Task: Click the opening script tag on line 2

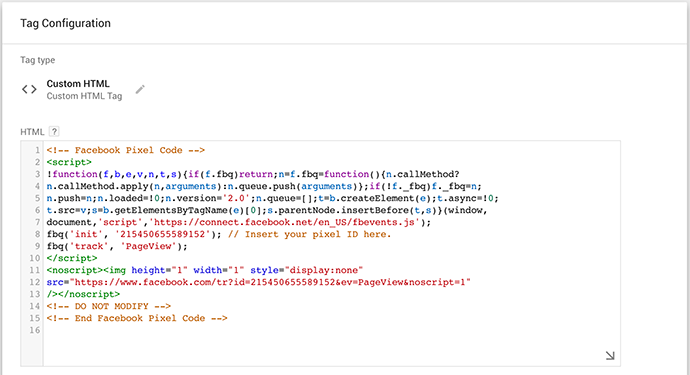Action: pyautogui.click(x=69, y=162)
